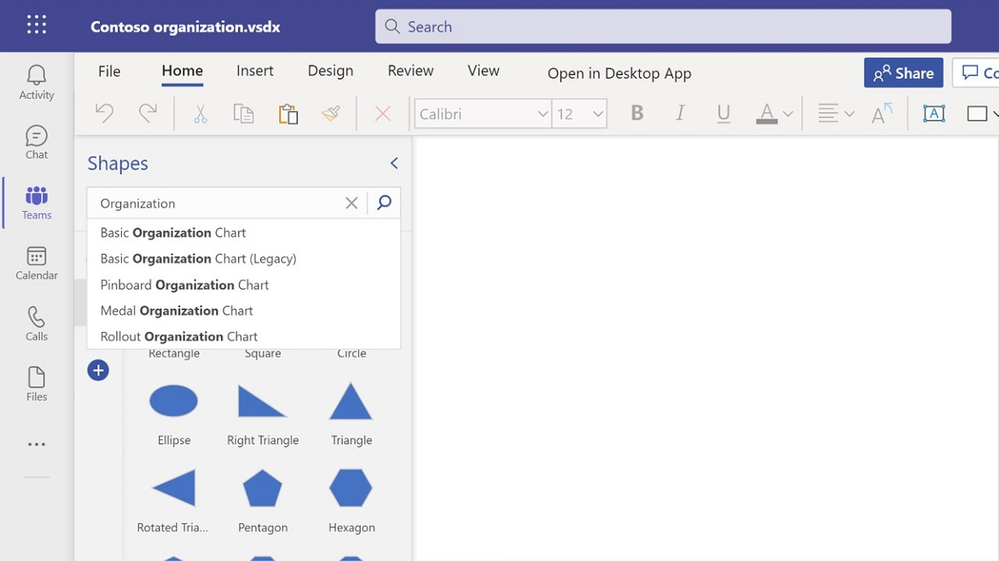The image size is (999, 561).
Task: Click the red Delete X icon
Action: 383,114
